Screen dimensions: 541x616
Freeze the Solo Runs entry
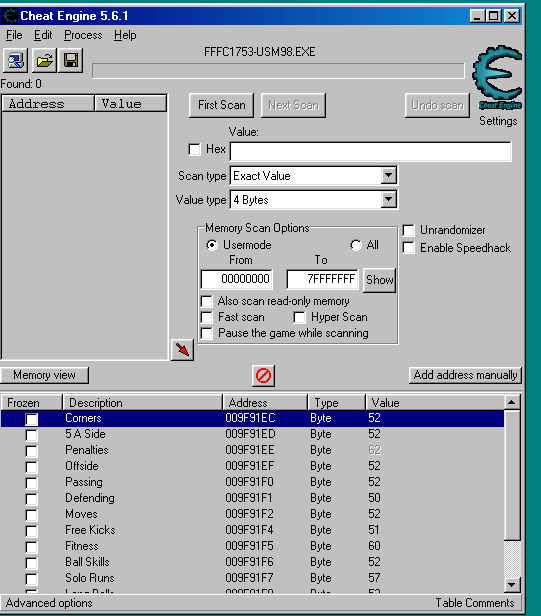[x=31, y=579]
